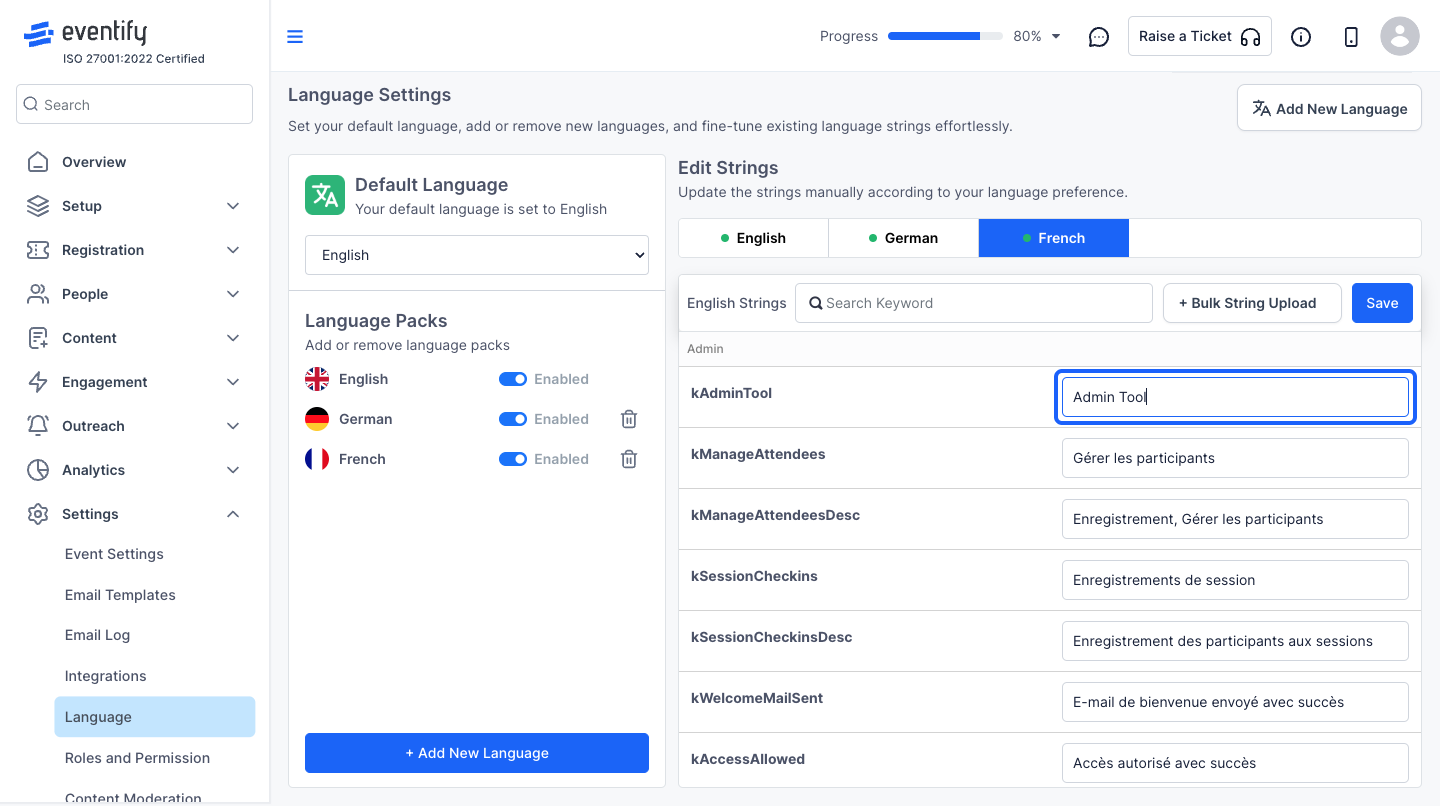Expand the Progress percentage dropdown arrow
This screenshot has height=806, width=1440.
coord(1056,37)
